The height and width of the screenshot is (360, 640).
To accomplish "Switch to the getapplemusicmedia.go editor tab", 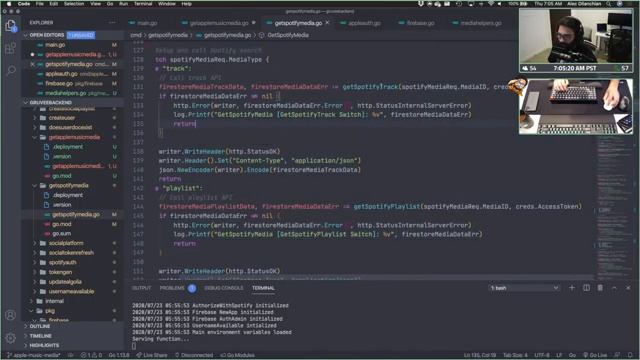I will (219, 23).
